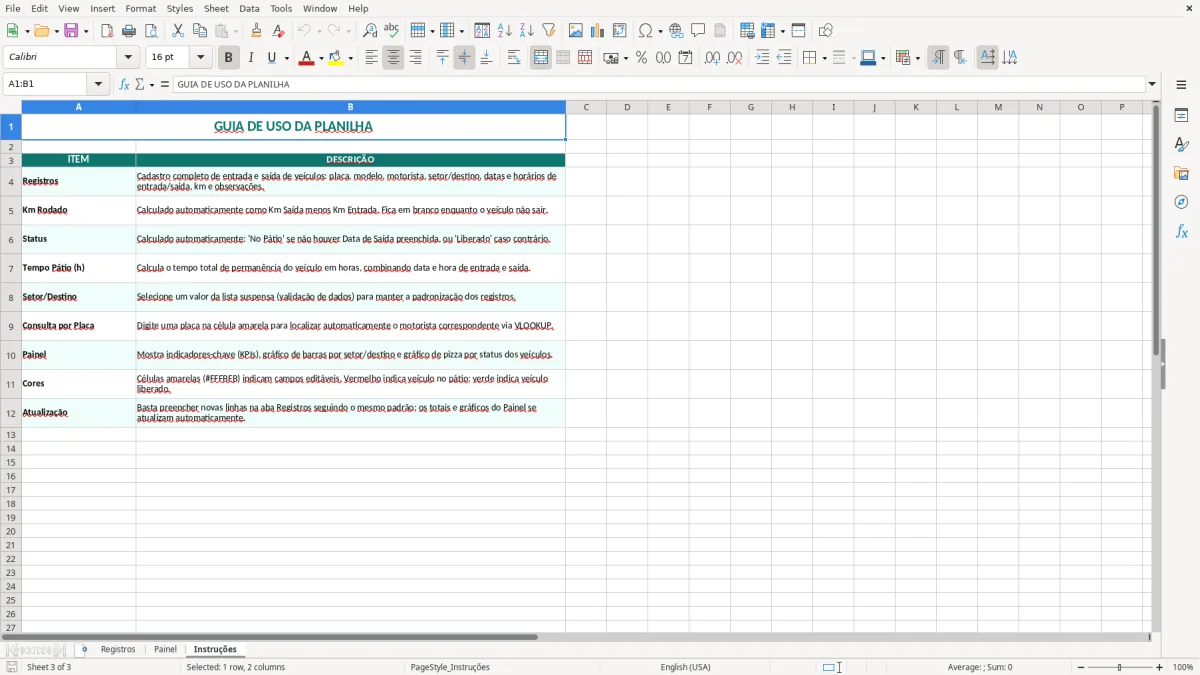Open Sidebar Functions fx panel
The image size is (1200, 675).
point(1181,231)
